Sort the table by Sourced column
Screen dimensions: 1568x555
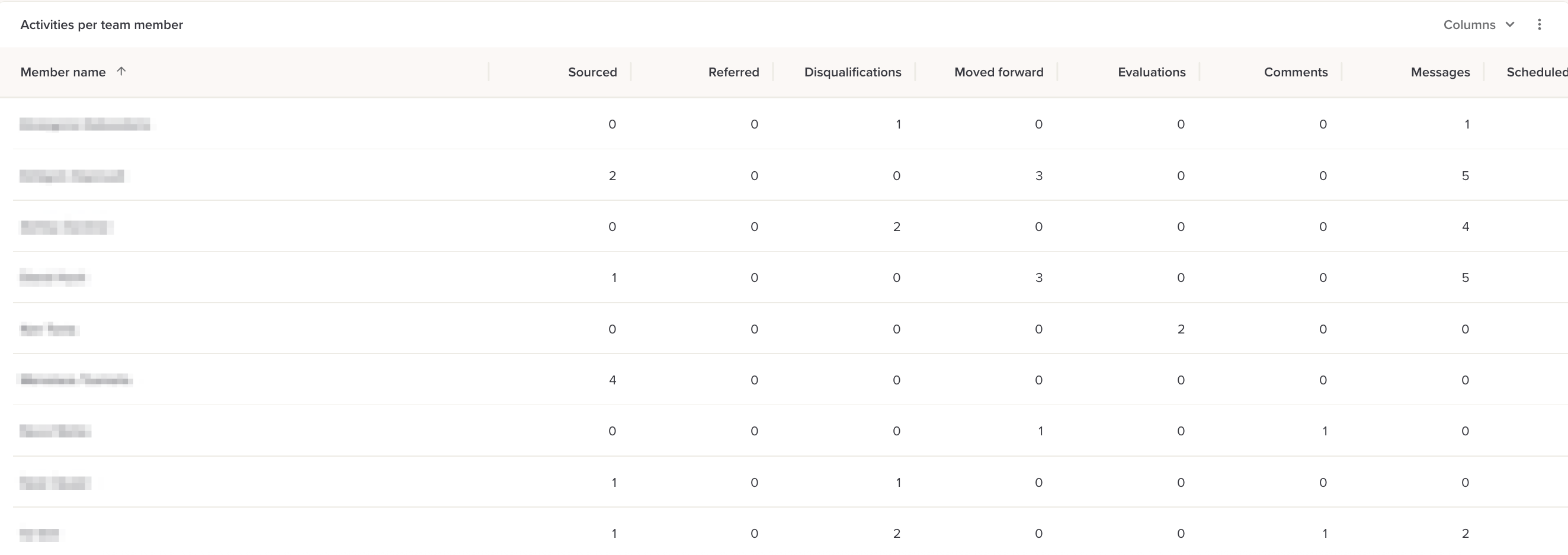592,72
